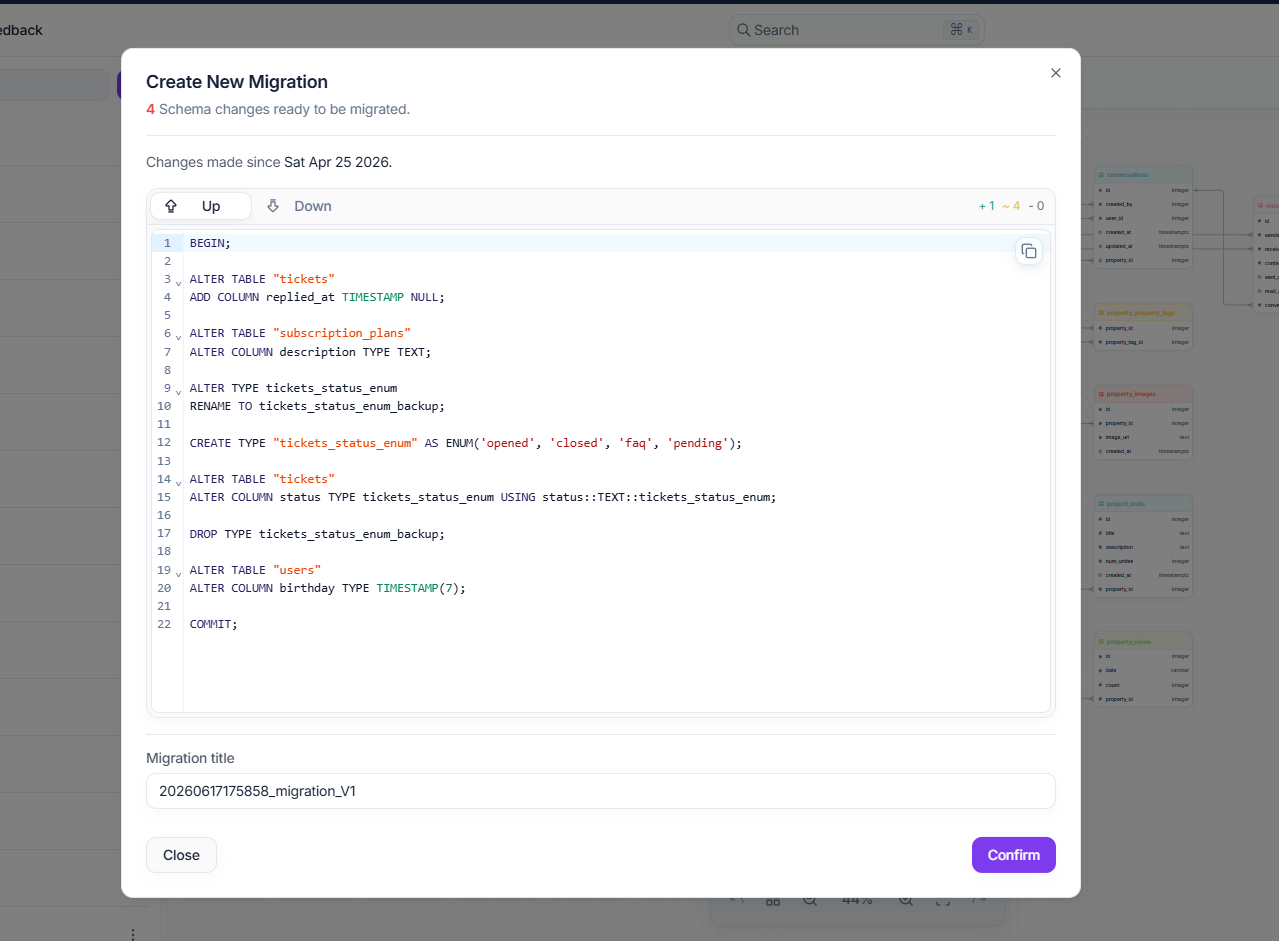This screenshot has width=1279, height=941.
Task: Click the project_units table header icon
Action: point(1101,504)
